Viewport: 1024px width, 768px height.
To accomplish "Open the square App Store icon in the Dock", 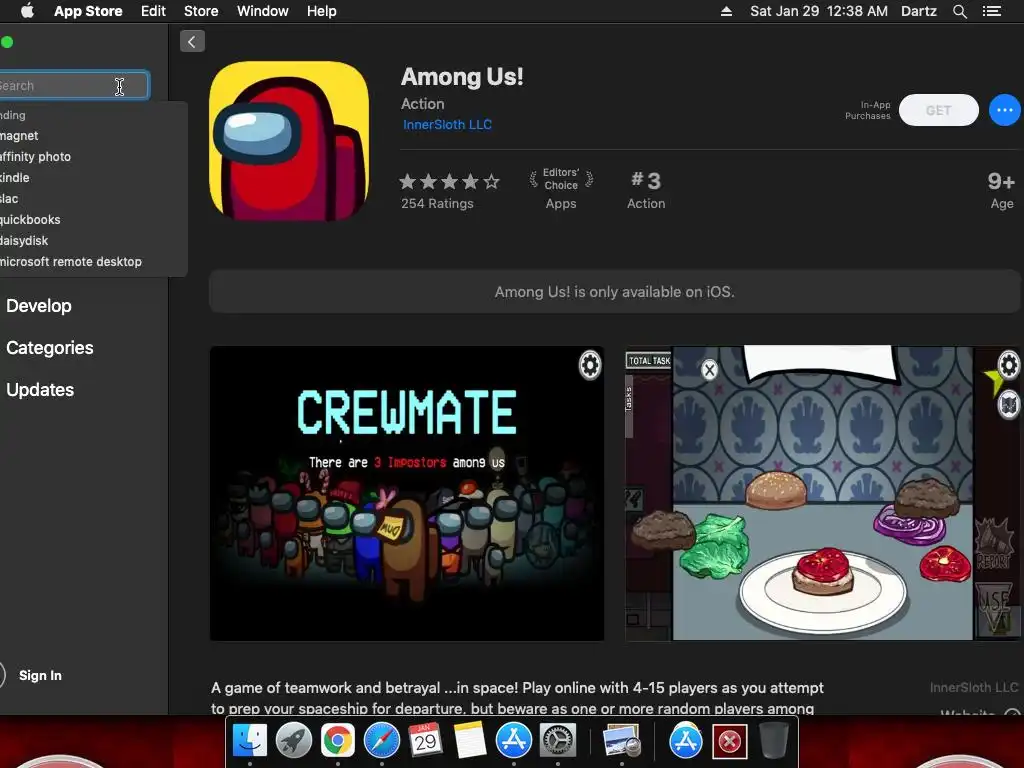I will 514,741.
